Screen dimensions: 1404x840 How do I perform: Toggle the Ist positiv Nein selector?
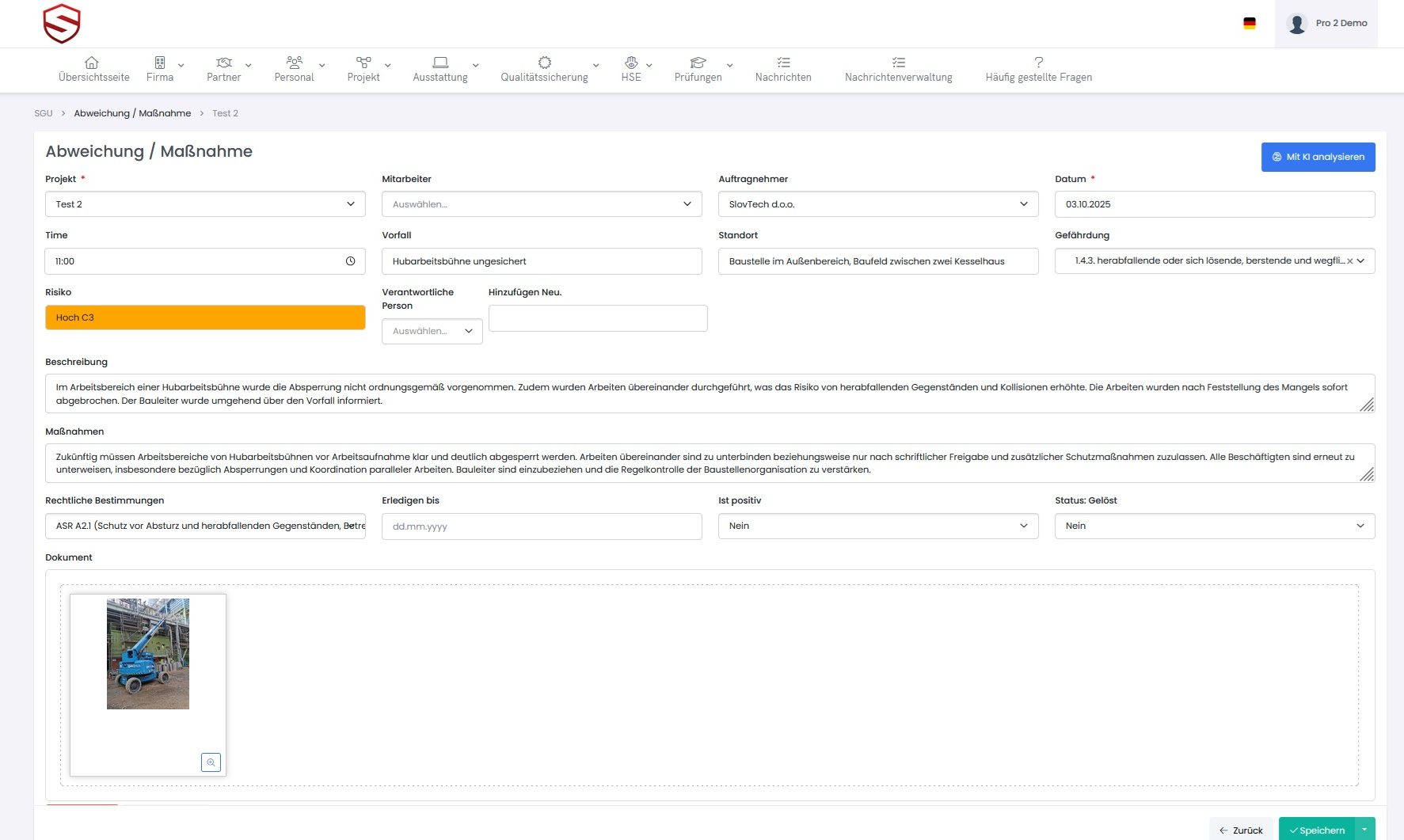(x=878, y=526)
